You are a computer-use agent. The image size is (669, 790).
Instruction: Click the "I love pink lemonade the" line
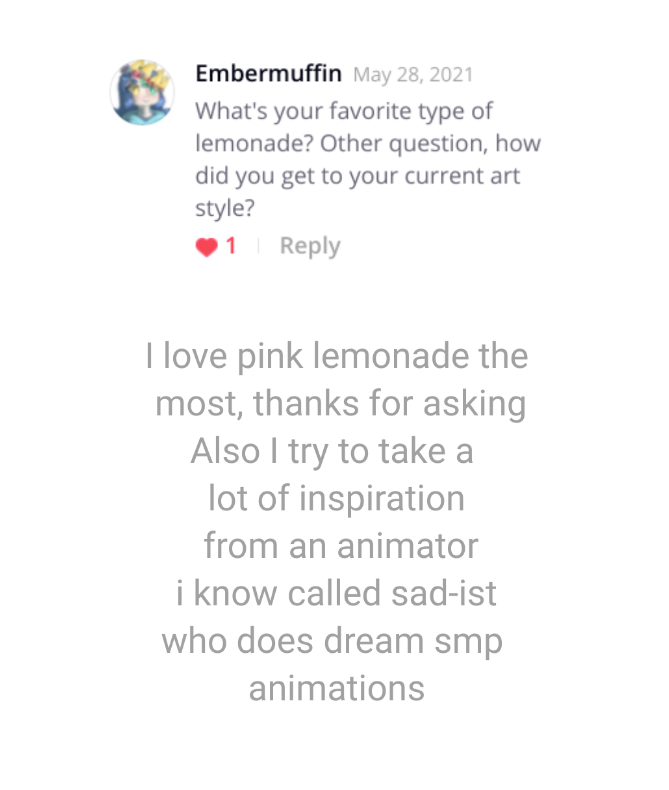coord(336,356)
